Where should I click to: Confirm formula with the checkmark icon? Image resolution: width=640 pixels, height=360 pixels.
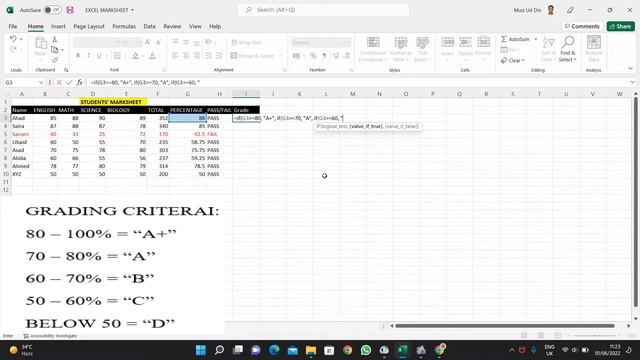pos(69,82)
